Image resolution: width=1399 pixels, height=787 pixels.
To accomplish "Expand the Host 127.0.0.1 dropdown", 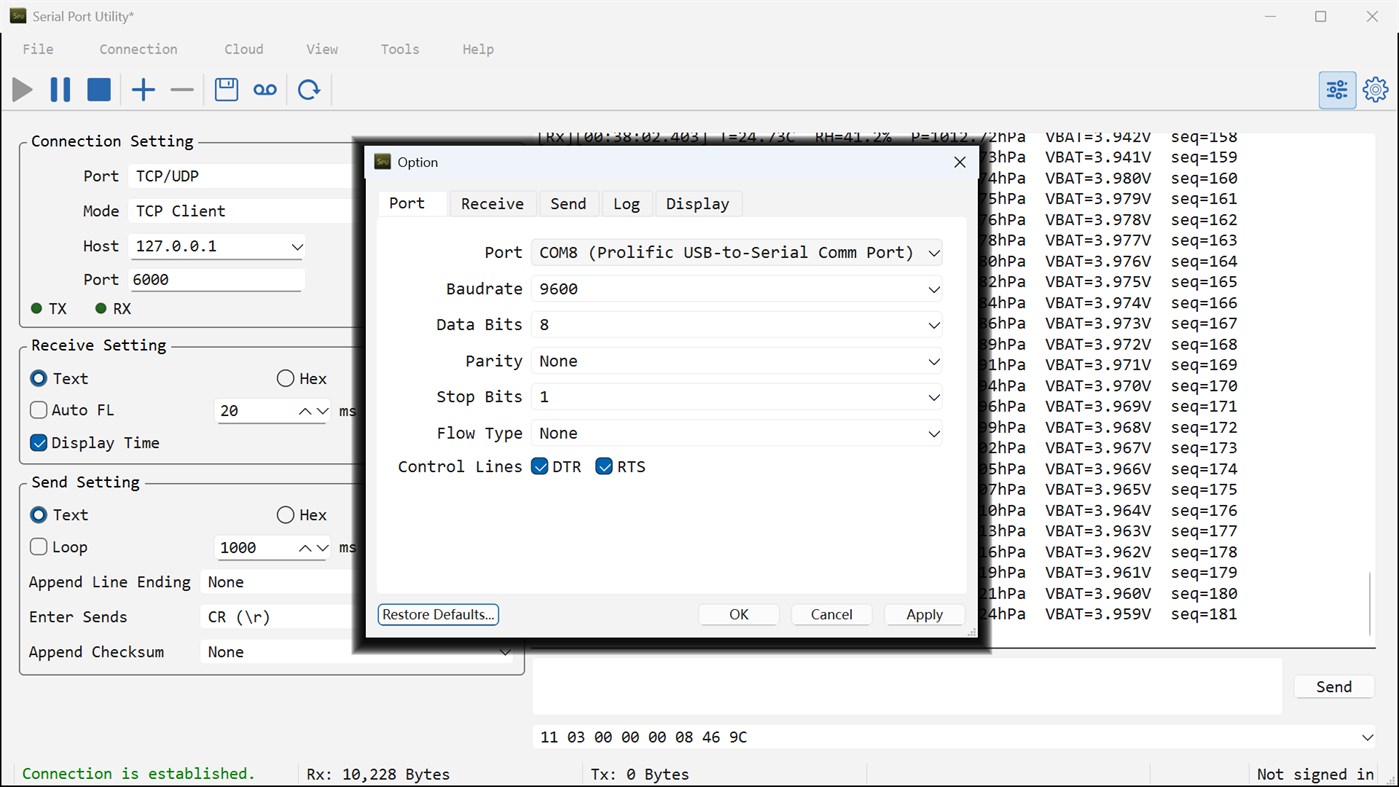I will [x=297, y=246].
